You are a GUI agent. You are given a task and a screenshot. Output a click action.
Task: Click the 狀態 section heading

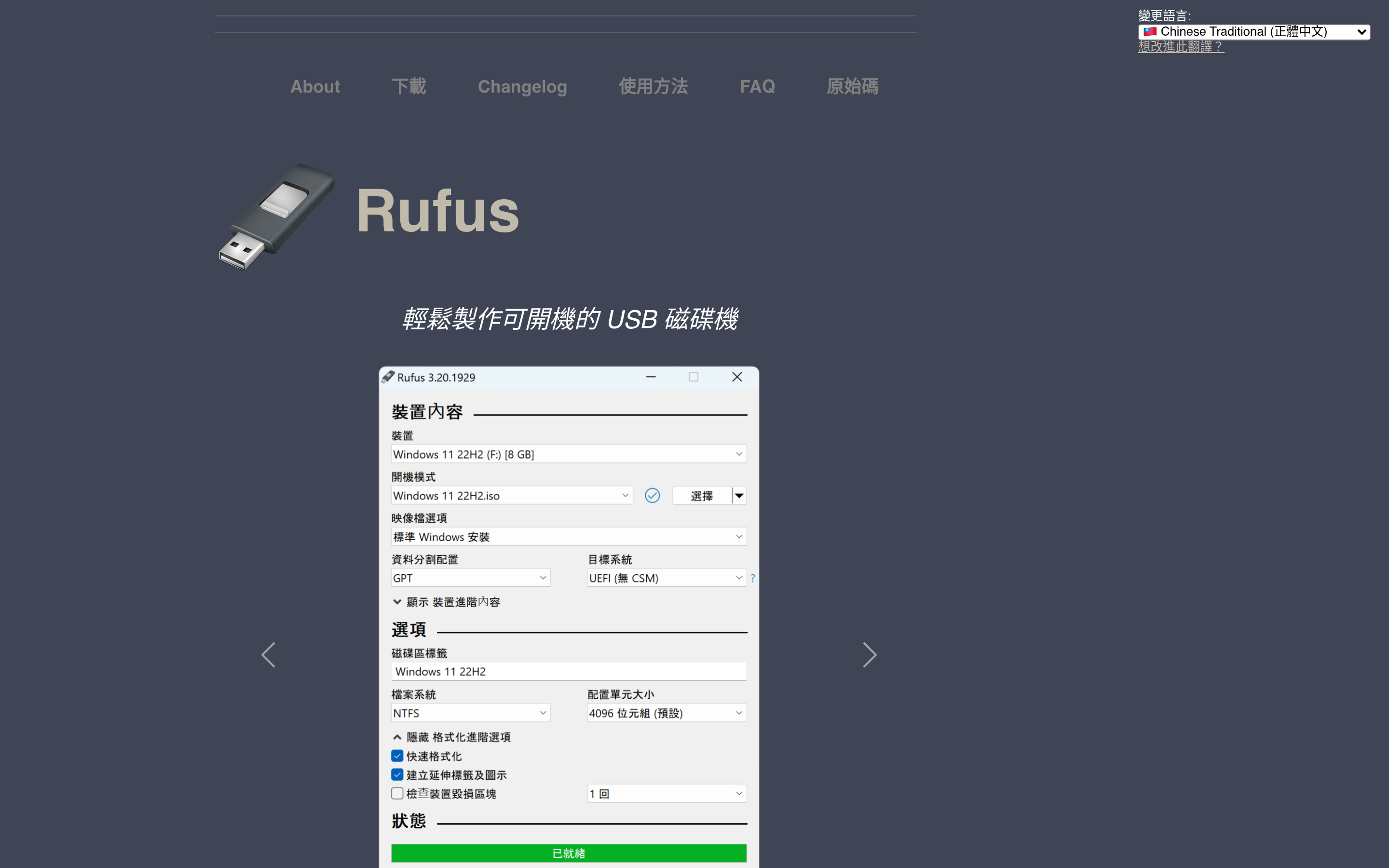tap(409, 821)
